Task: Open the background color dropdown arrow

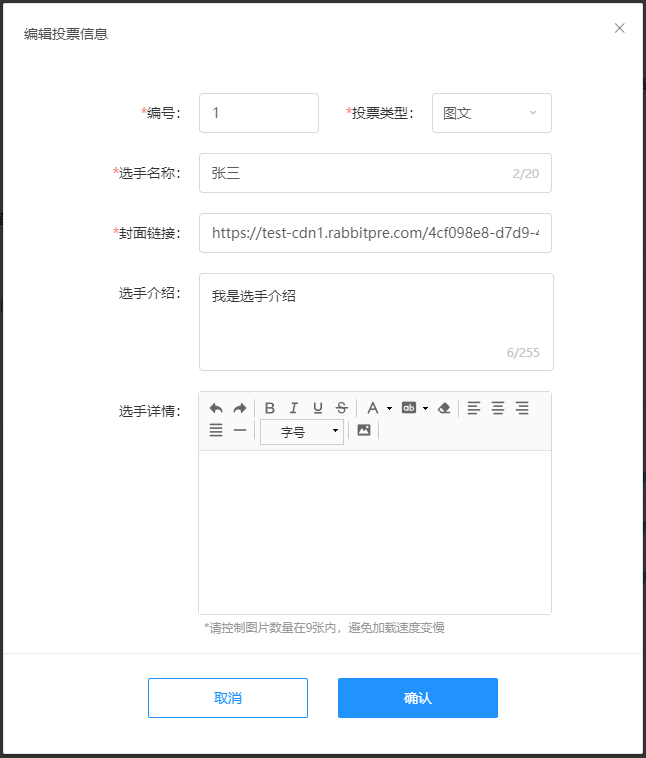Action: (426, 408)
